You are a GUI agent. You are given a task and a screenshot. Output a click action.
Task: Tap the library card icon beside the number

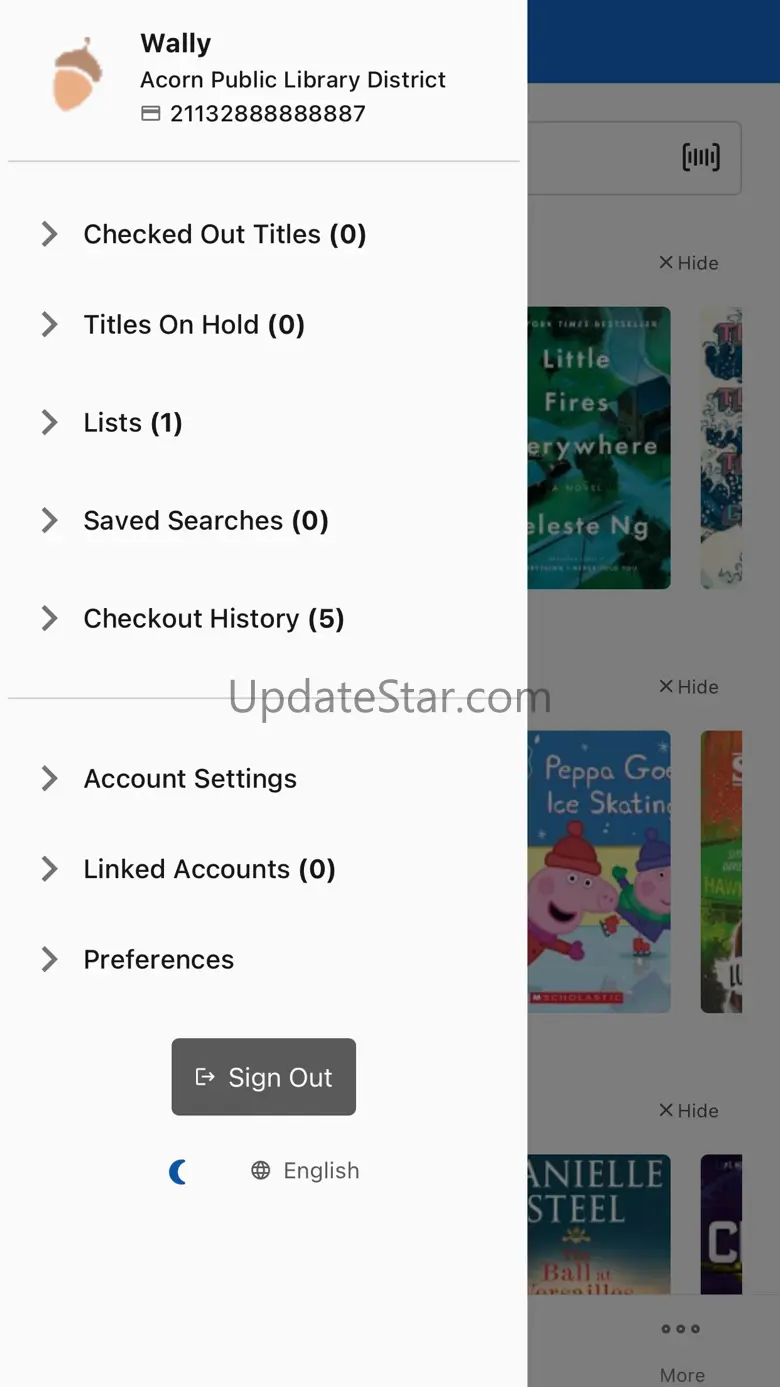click(150, 114)
